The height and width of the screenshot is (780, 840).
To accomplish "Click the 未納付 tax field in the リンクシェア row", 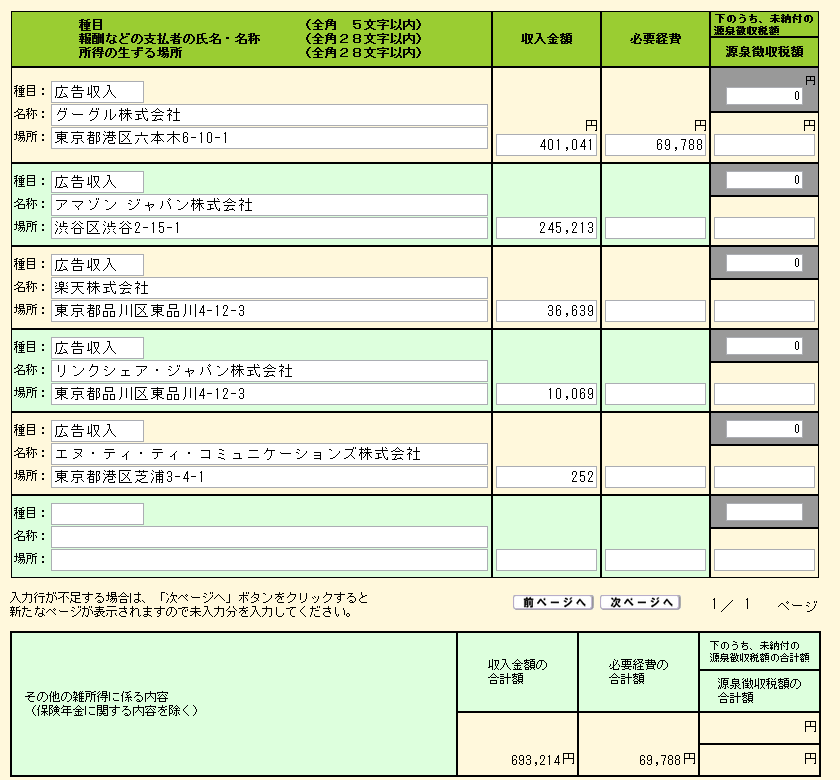I will coord(764,346).
